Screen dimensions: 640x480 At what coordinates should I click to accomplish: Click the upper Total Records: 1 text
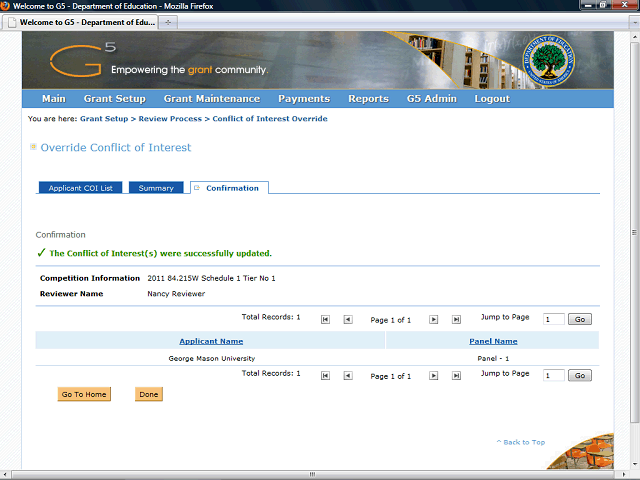271,317
